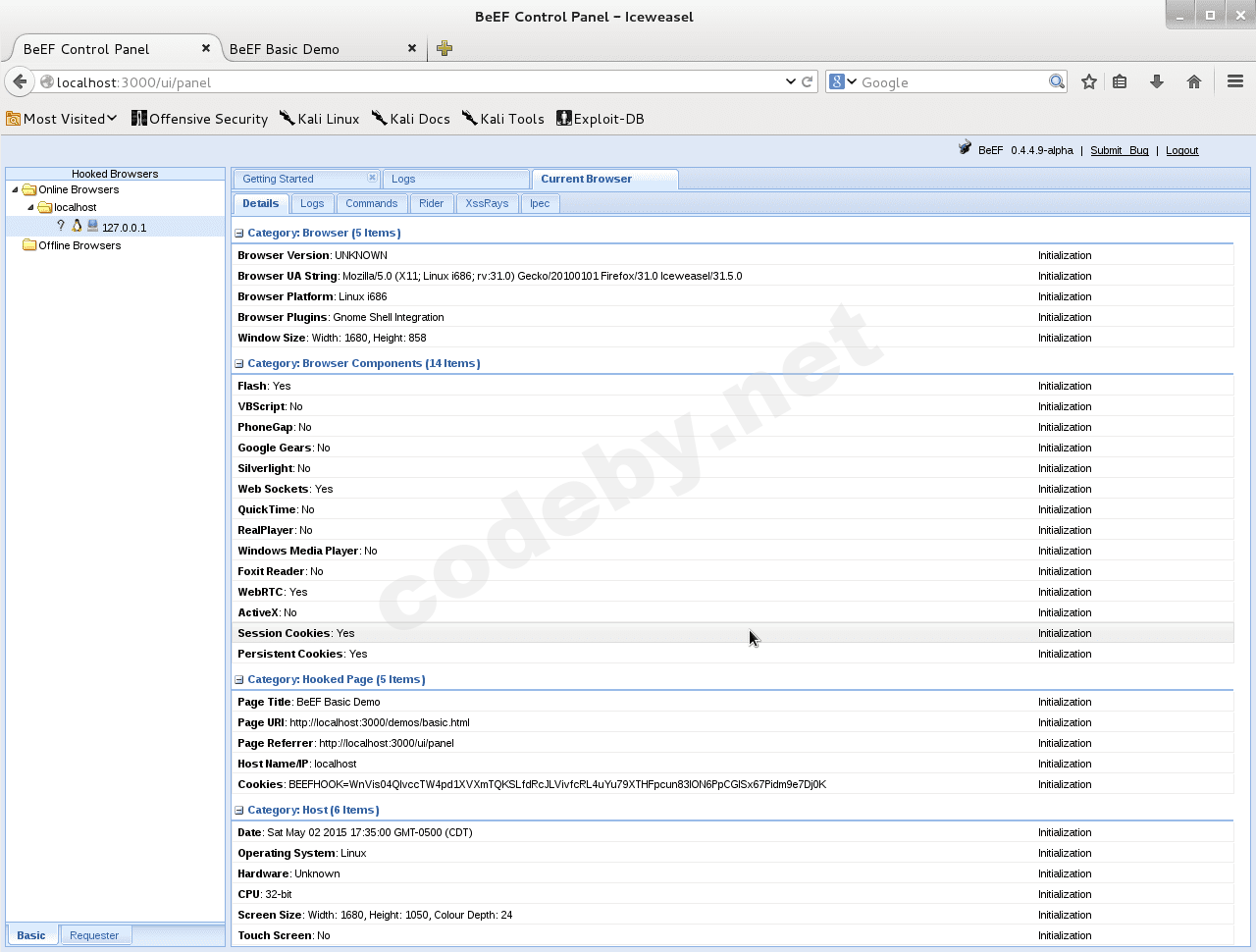Screen dimensions: 1256x952
Task: Click in the Google search field
Action: point(952,82)
